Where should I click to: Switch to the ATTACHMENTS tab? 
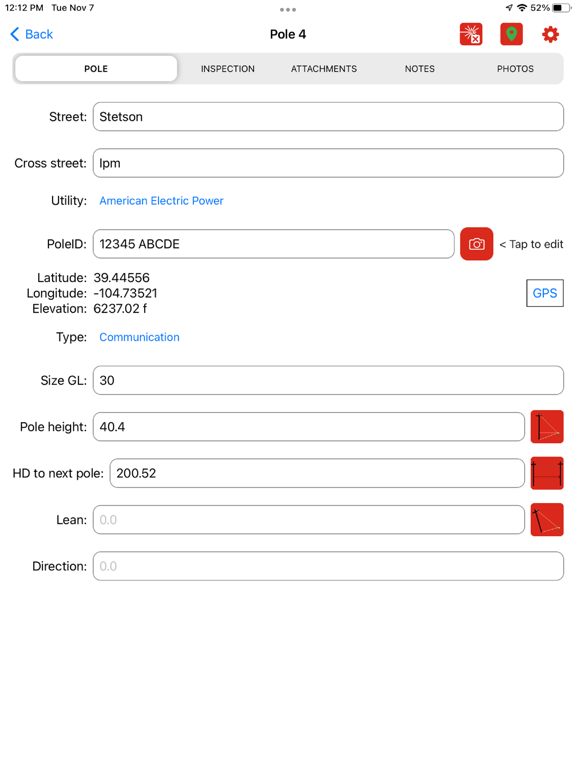point(324,69)
